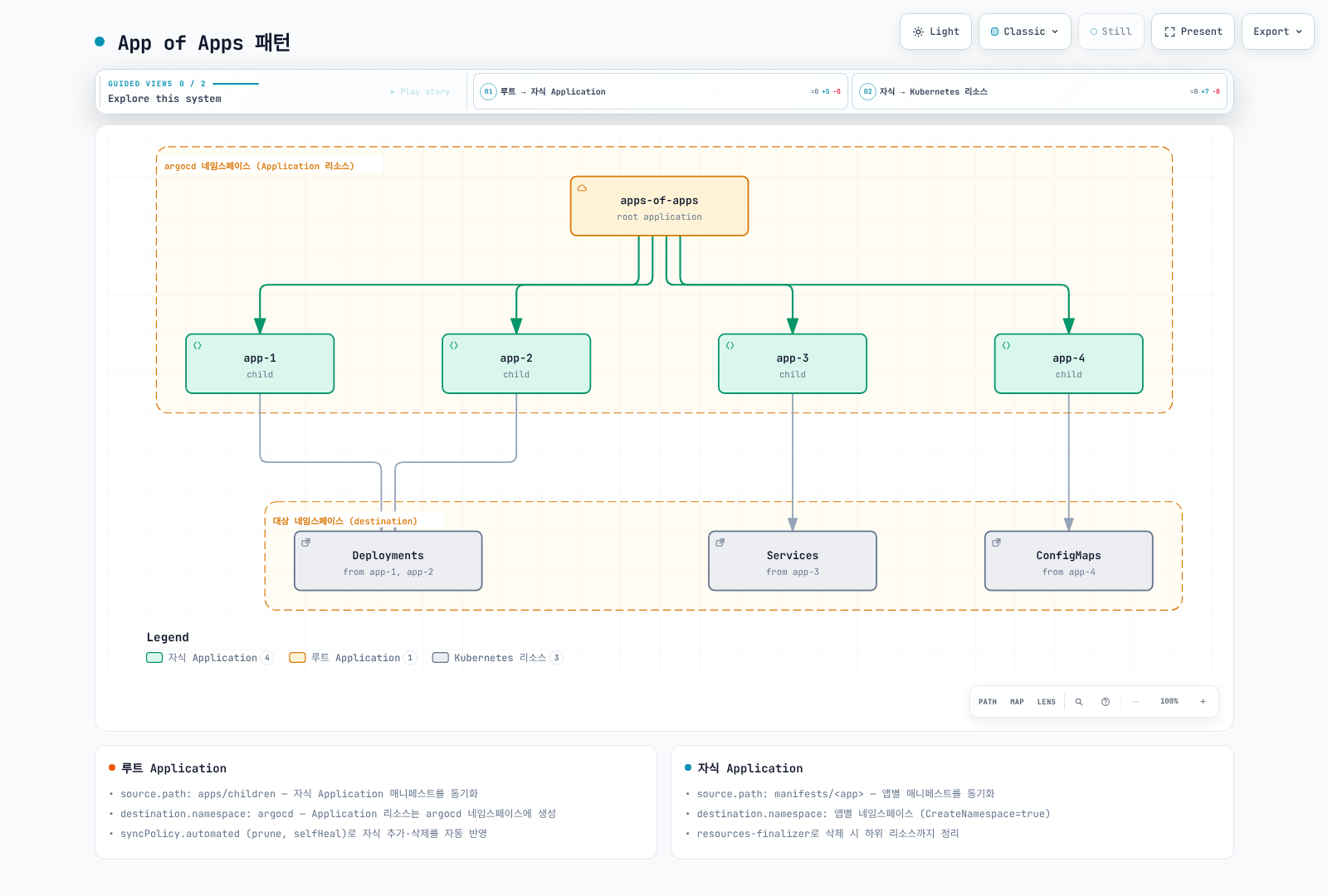Screen dimensions: 1328x896
Task: Click the Legend heading
Action: (x=168, y=637)
